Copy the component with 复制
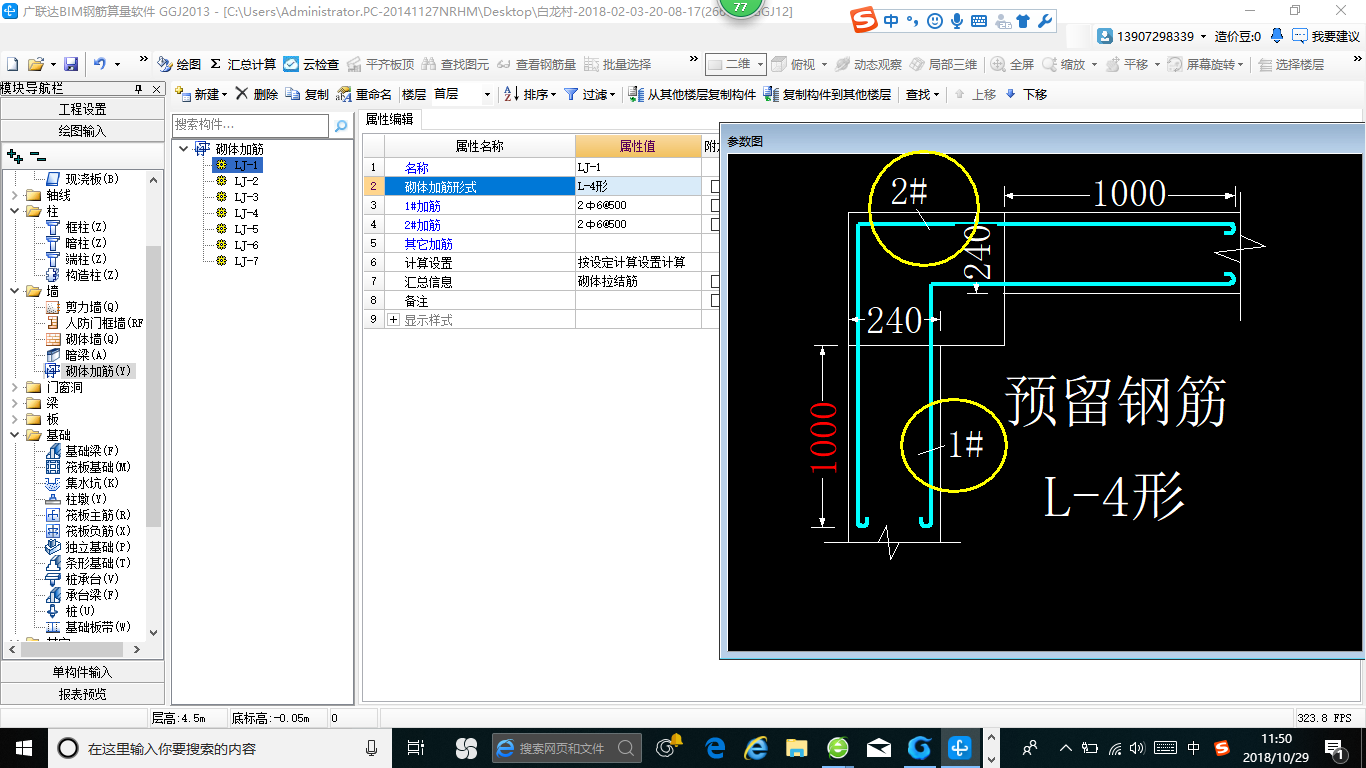1366x768 pixels. click(x=307, y=94)
